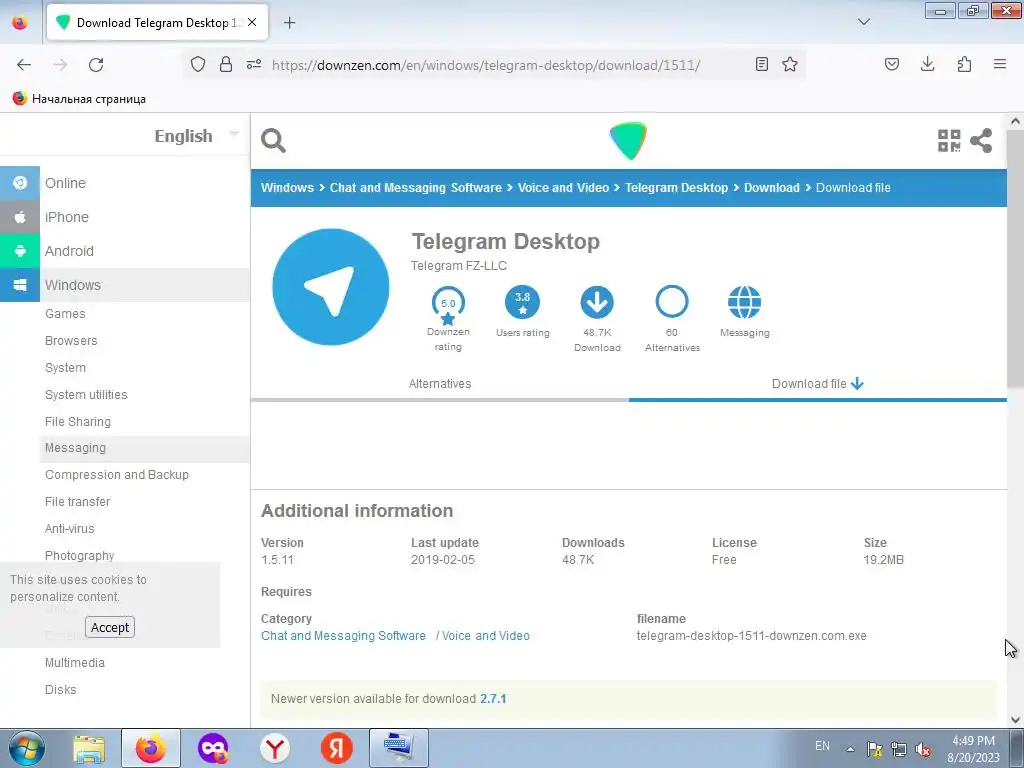Click the Users rating 3.8 badge
The image size is (1024, 768).
pyautogui.click(x=522, y=302)
